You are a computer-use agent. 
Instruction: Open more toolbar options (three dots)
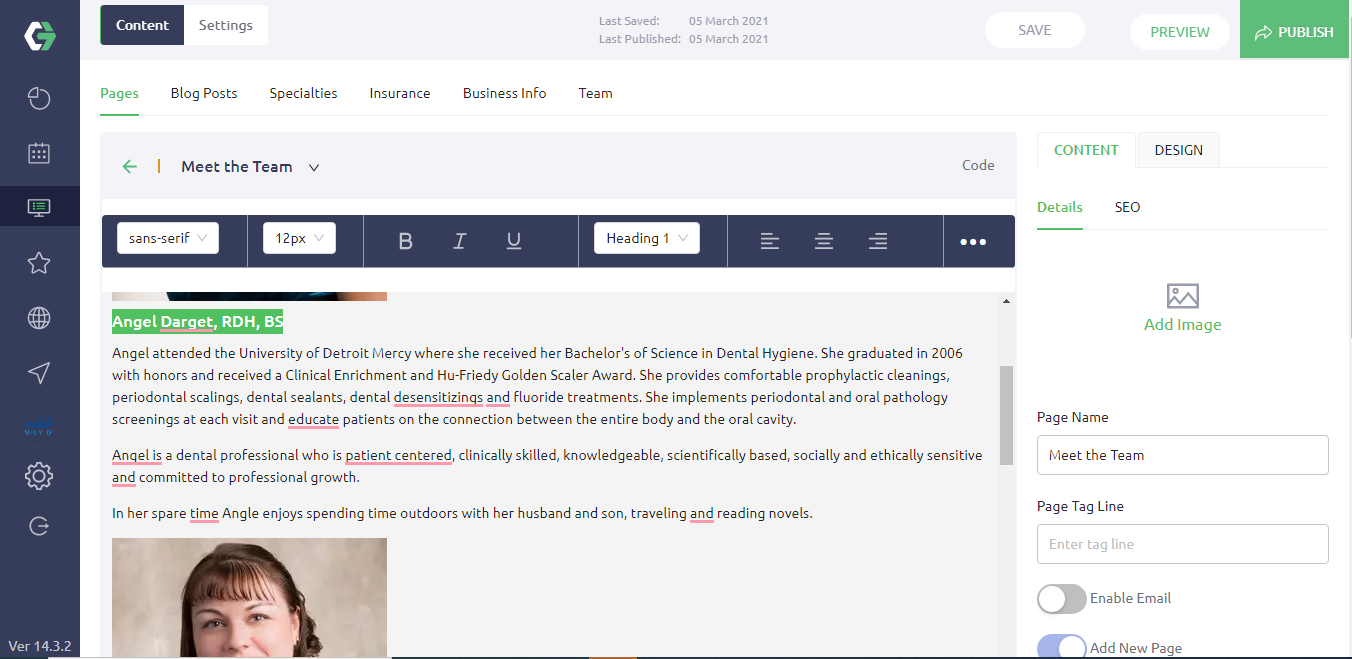pos(973,241)
